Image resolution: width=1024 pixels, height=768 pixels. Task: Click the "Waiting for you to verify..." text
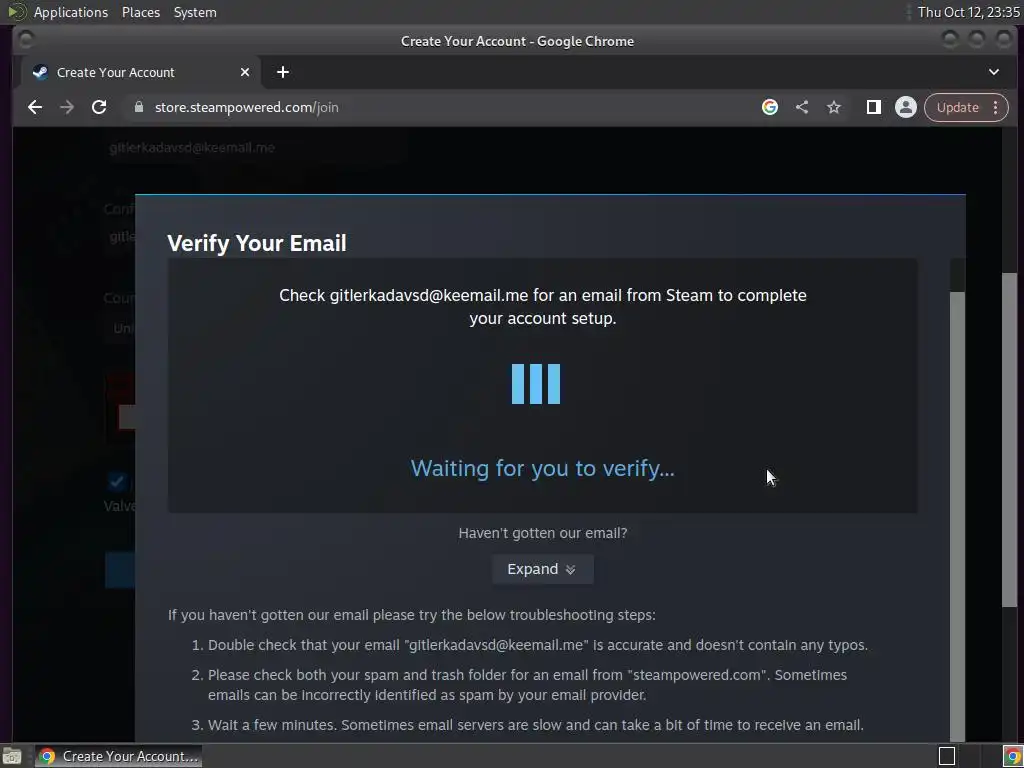point(542,468)
